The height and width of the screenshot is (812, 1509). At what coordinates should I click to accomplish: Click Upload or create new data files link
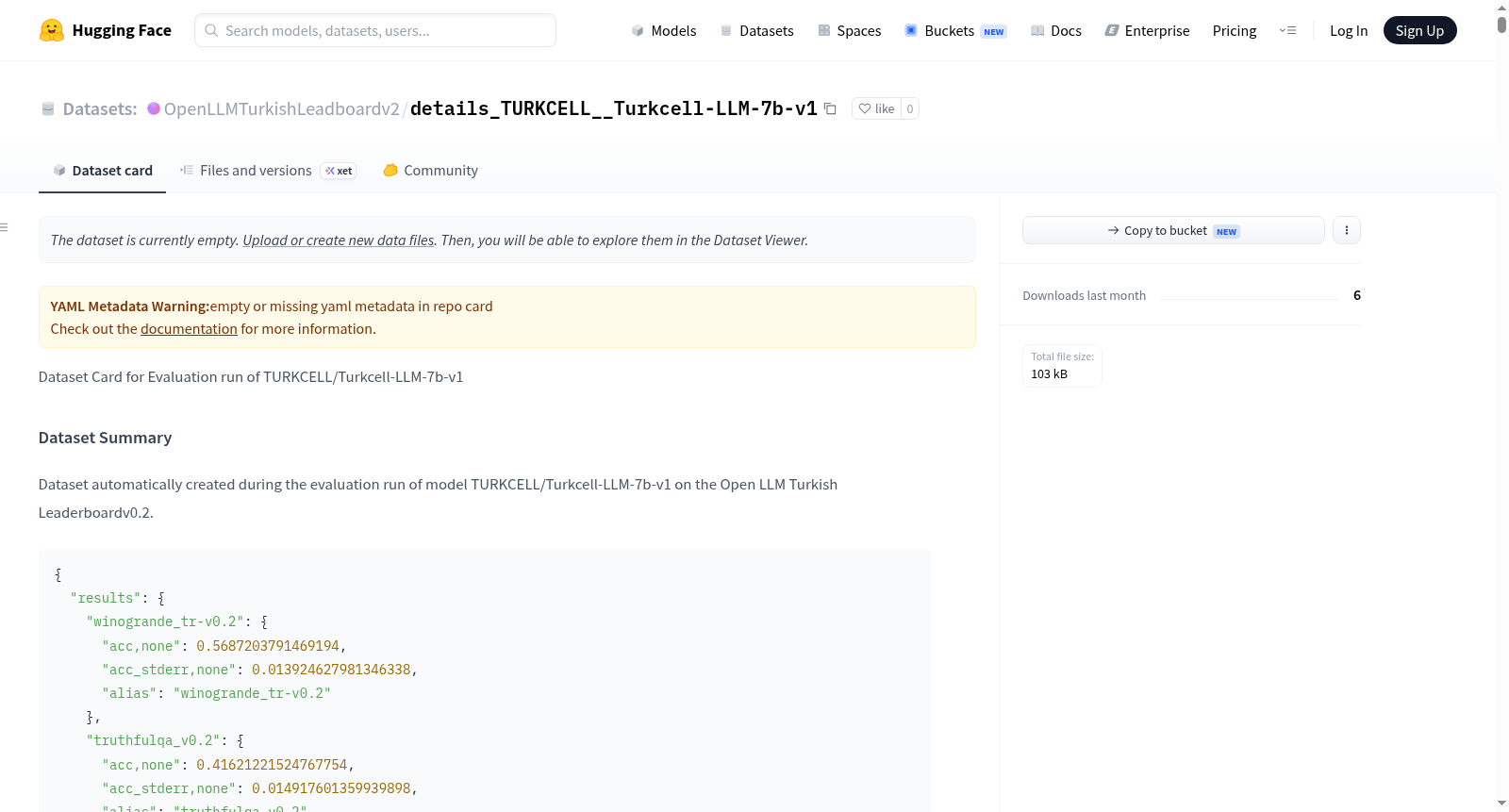(x=339, y=240)
